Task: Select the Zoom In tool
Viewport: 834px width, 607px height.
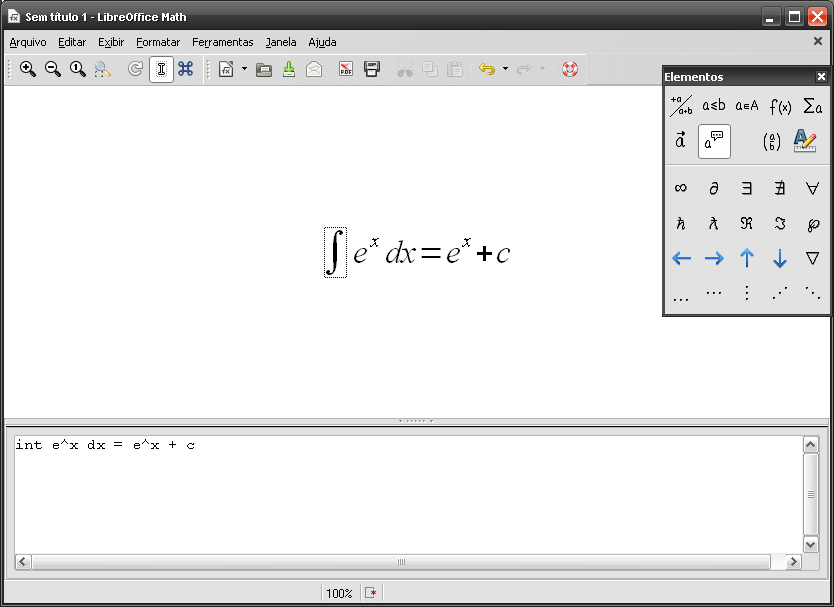Action: coord(28,69)
